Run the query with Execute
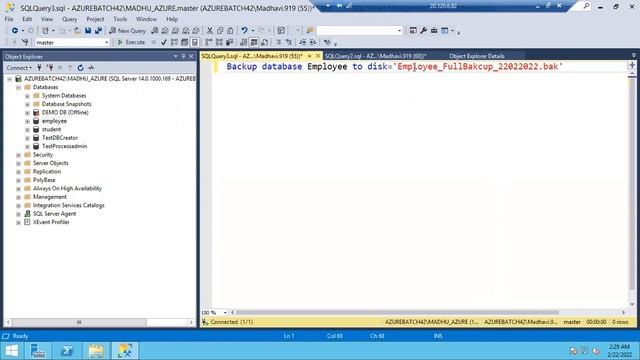 pos(131,42)
